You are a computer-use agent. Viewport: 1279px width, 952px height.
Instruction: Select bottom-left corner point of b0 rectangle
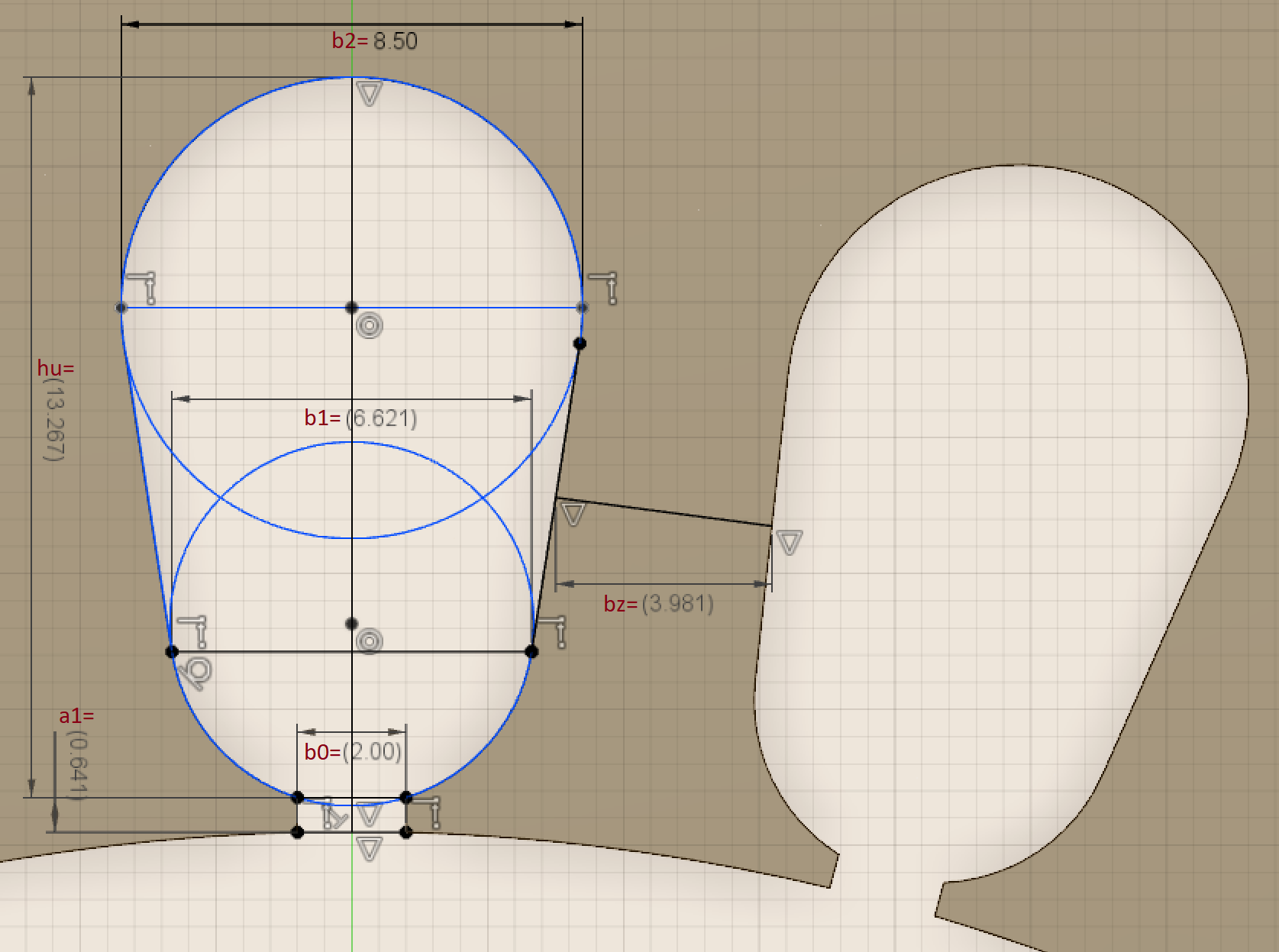(298, 832)
